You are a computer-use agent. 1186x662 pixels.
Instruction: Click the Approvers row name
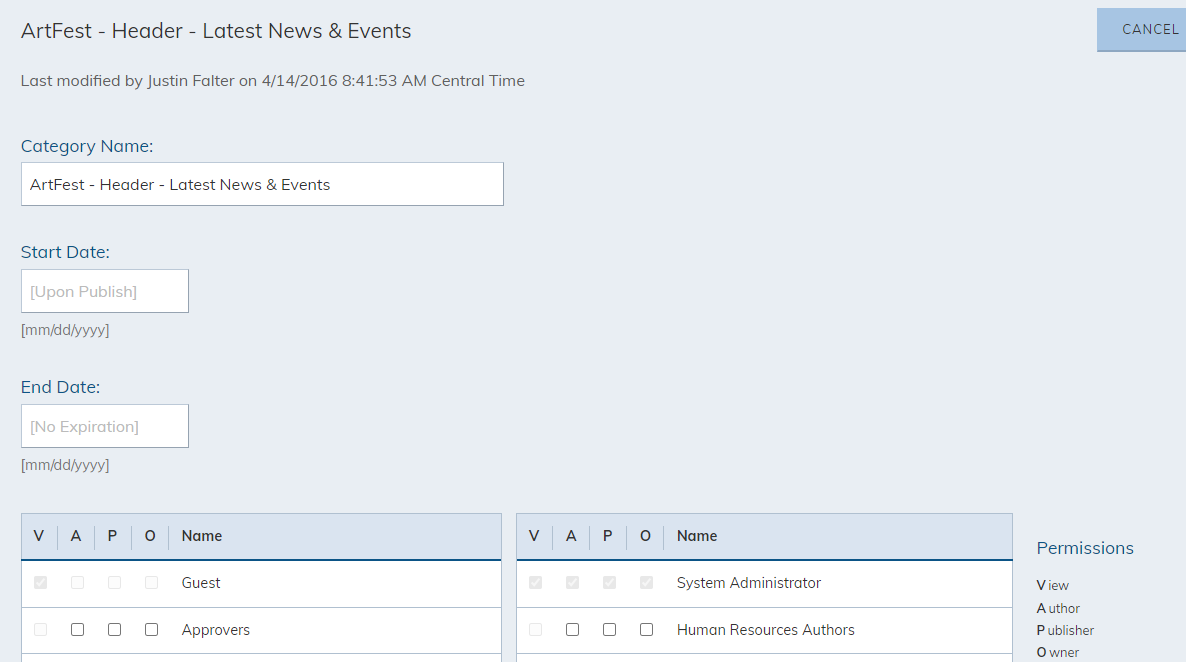(216, 630)
